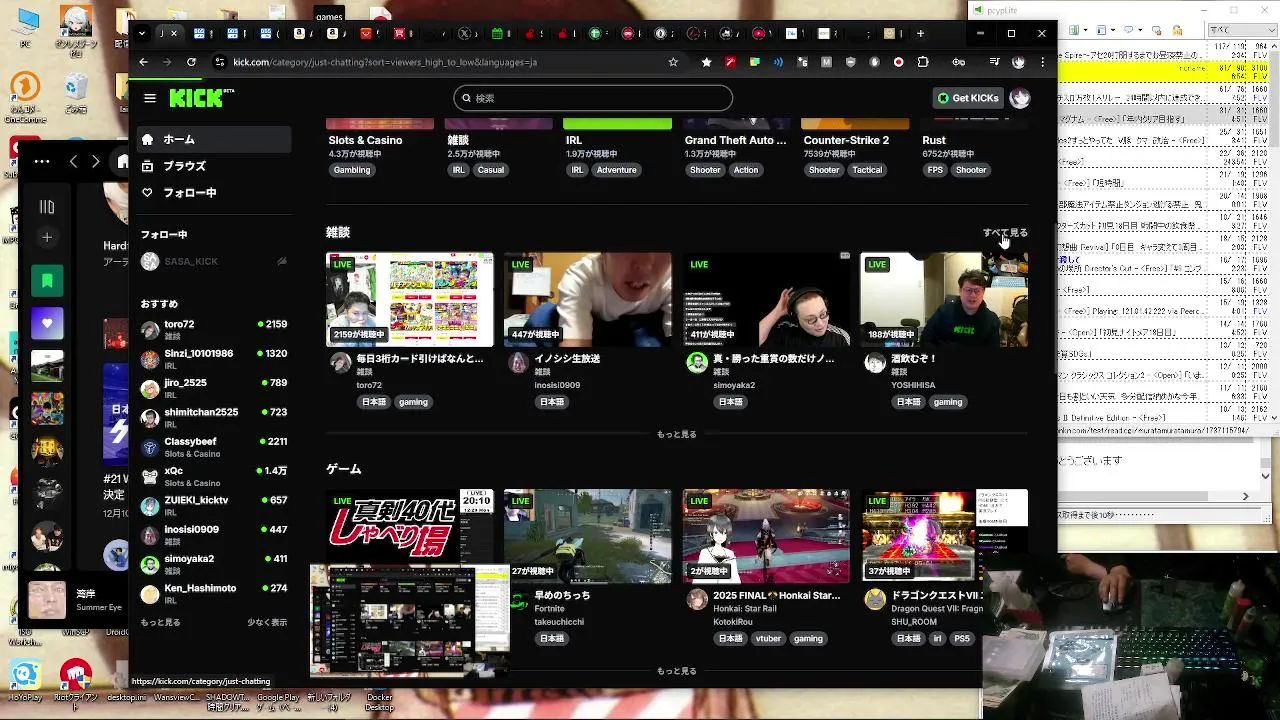The height and width of the screenshot is (720, 1280).
Task: Open ZUIEKI_kicktv recommended channel
Action: click(214, 505)
